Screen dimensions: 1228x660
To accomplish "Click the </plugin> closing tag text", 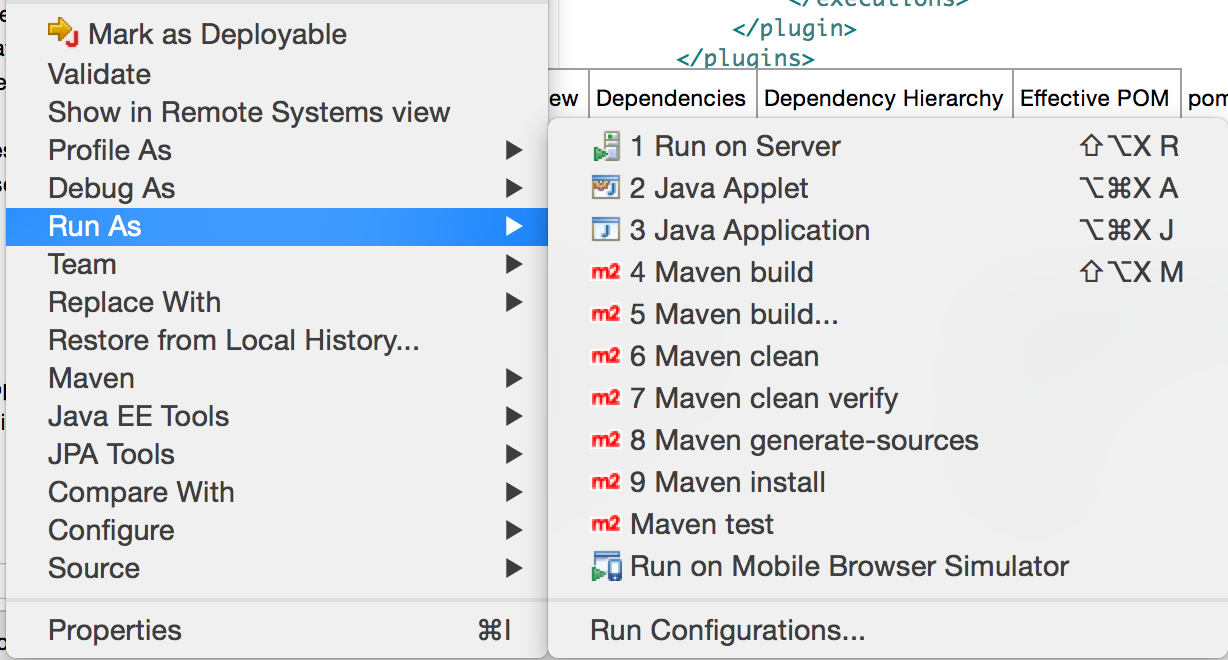I will pyautogui.click(x=795, y=28).
